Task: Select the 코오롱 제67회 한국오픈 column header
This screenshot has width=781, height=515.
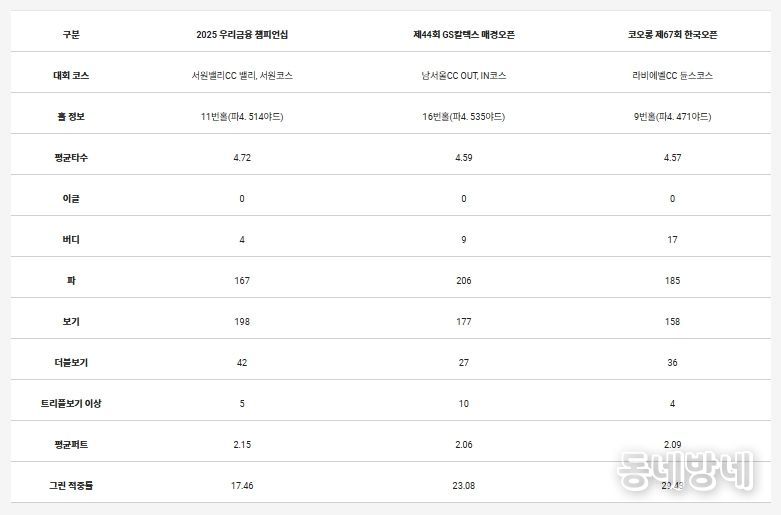Action: 672,34
